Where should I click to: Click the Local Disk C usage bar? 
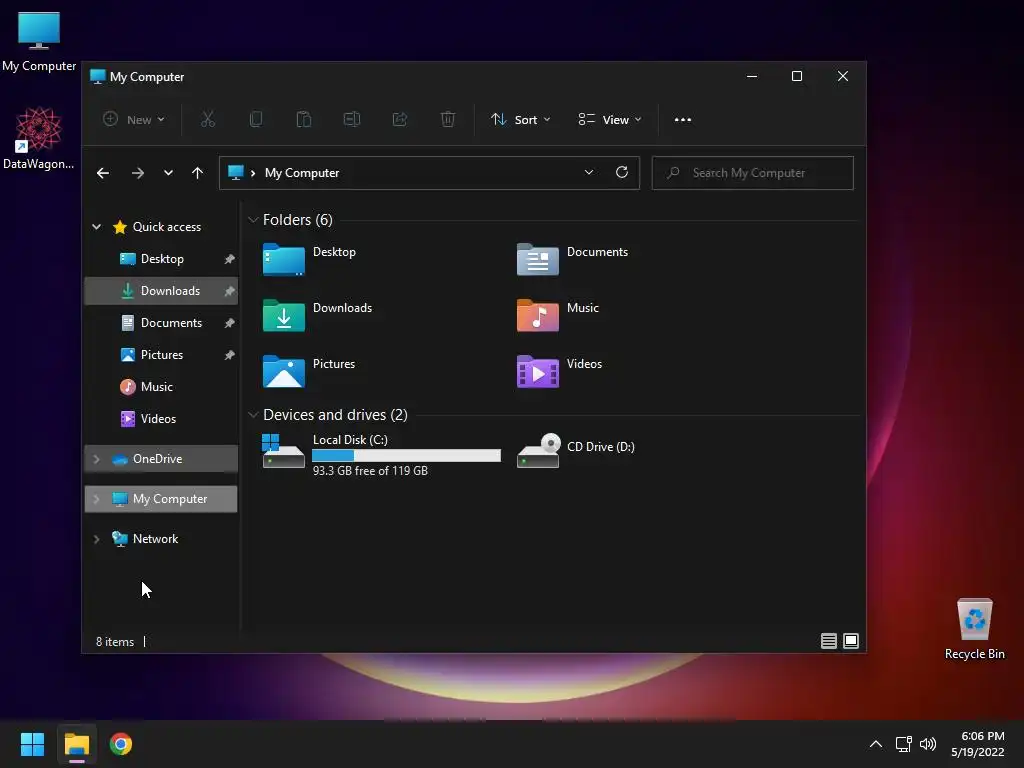[x=406, y=455]
